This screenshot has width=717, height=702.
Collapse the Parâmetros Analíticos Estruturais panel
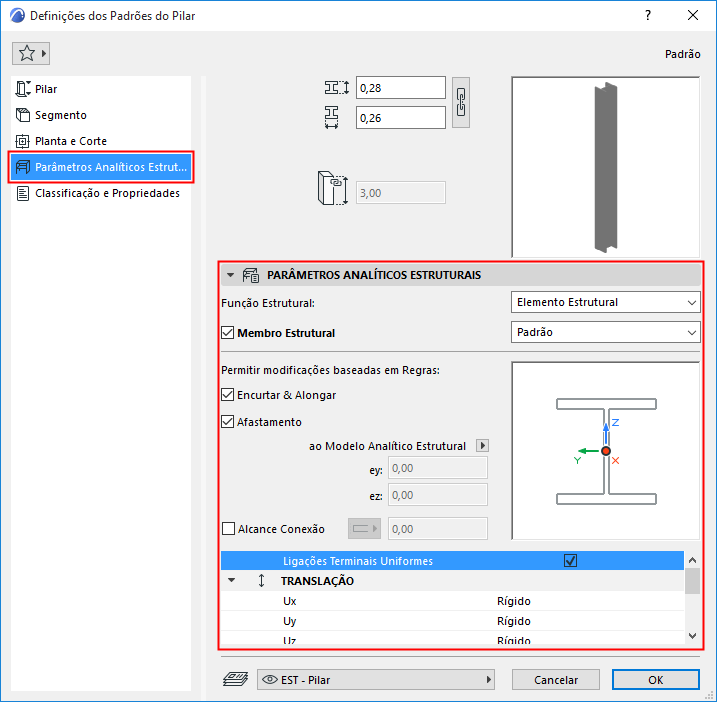[230, 275]
